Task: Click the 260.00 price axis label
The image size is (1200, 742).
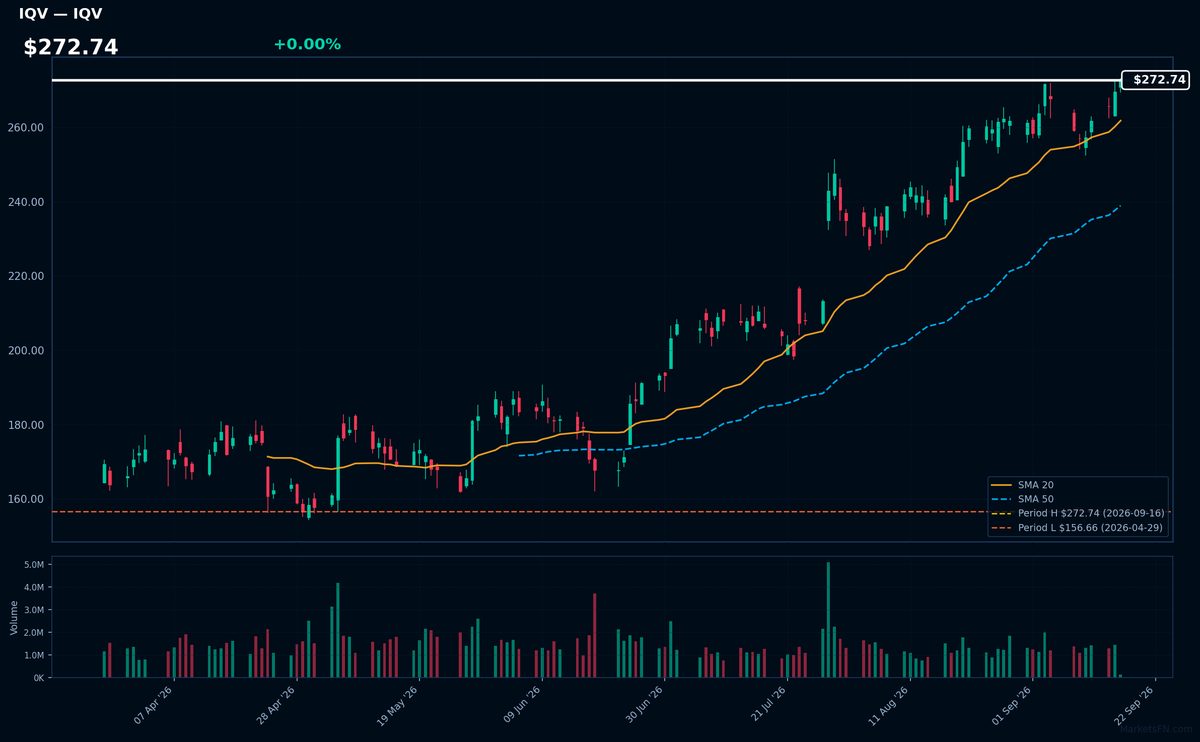Action: pos(28,128)
